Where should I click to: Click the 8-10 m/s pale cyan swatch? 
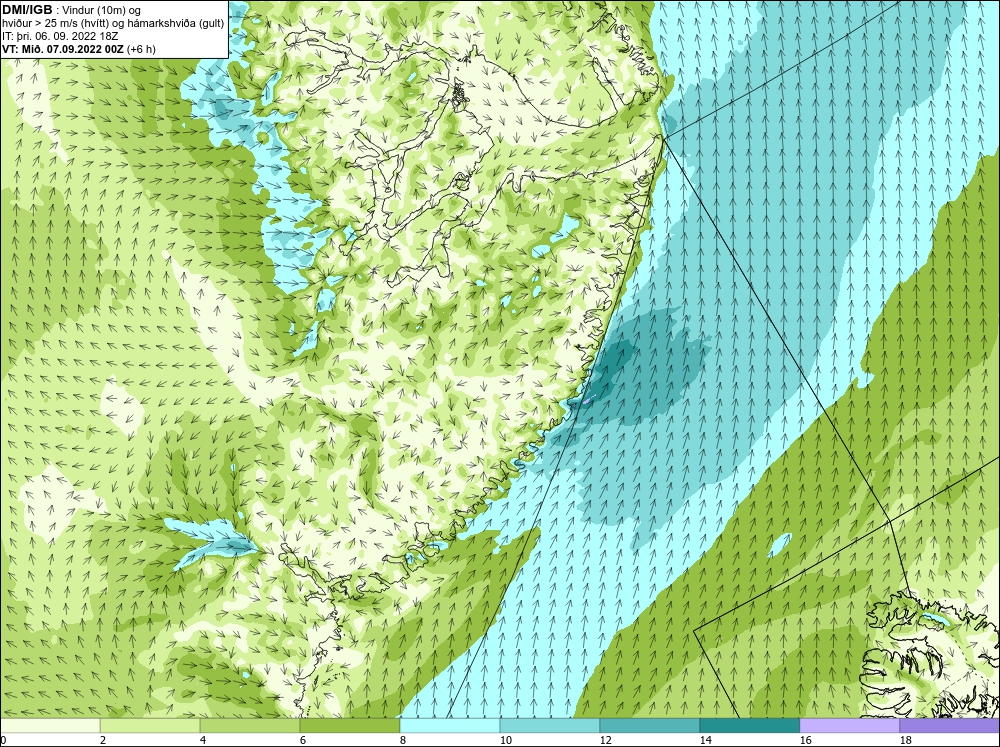pyautogui.click(x=450, y=726)
